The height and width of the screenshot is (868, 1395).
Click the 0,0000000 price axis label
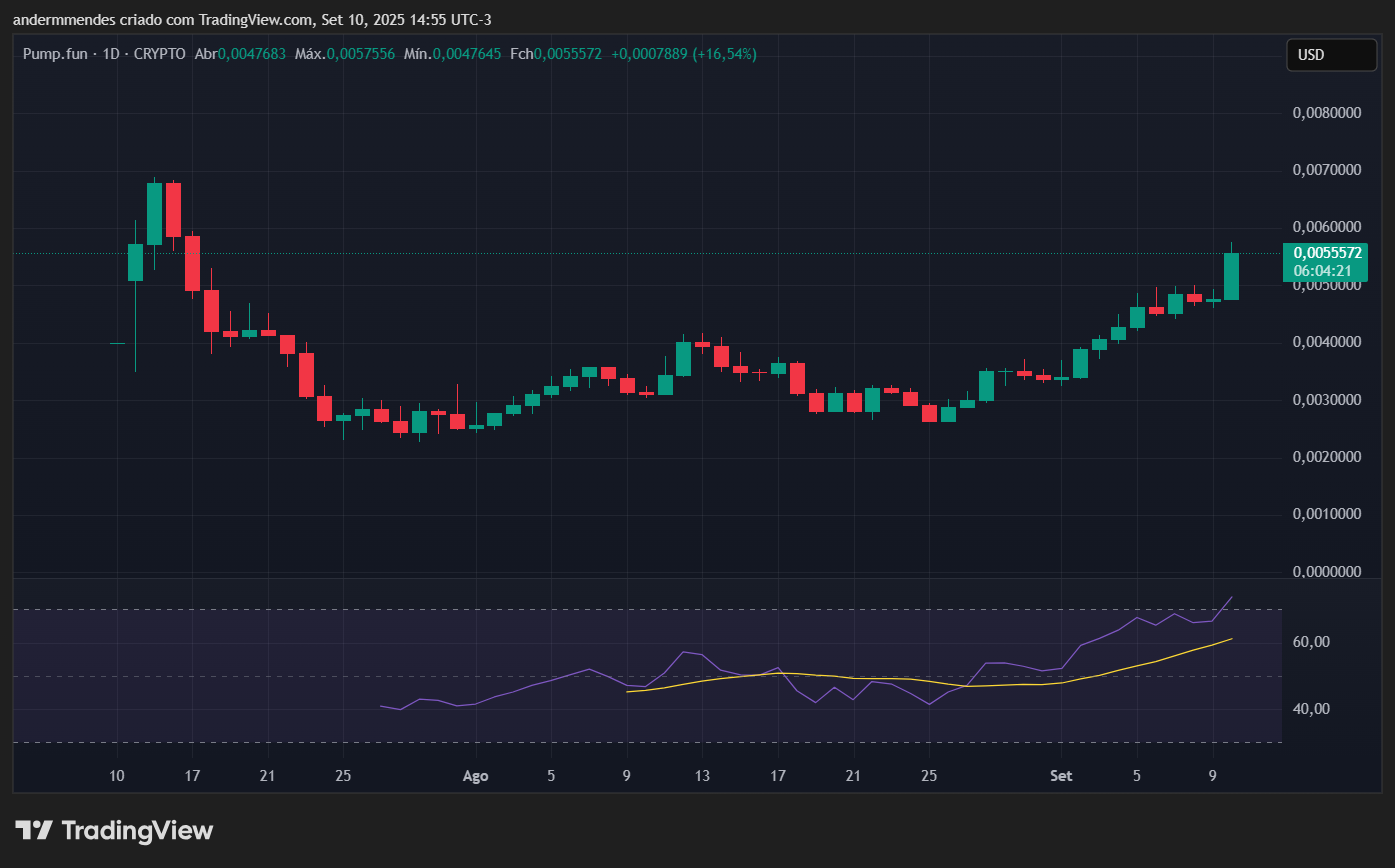click(1327, 572)
